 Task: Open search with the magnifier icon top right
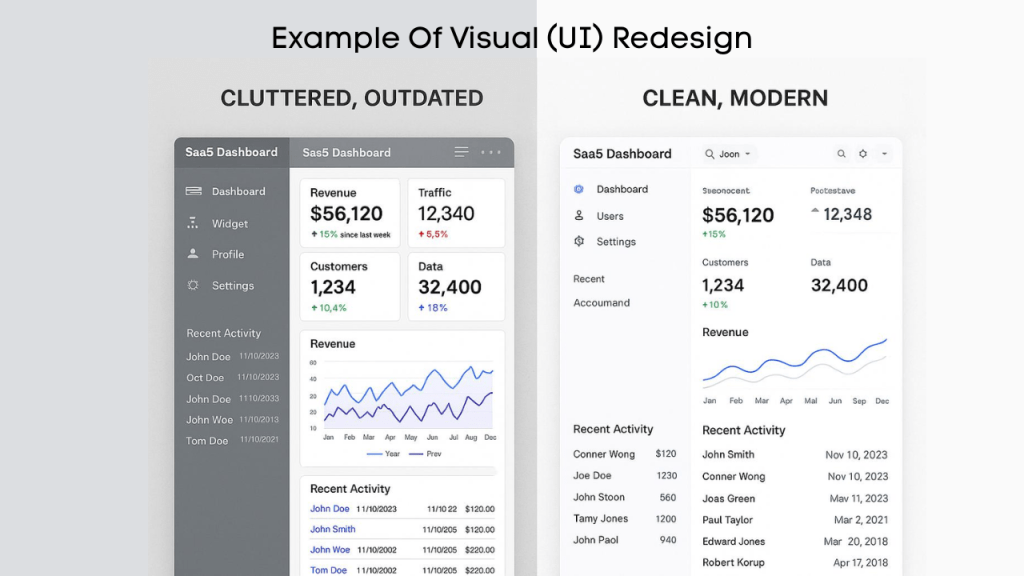click(x=842, y=154)
